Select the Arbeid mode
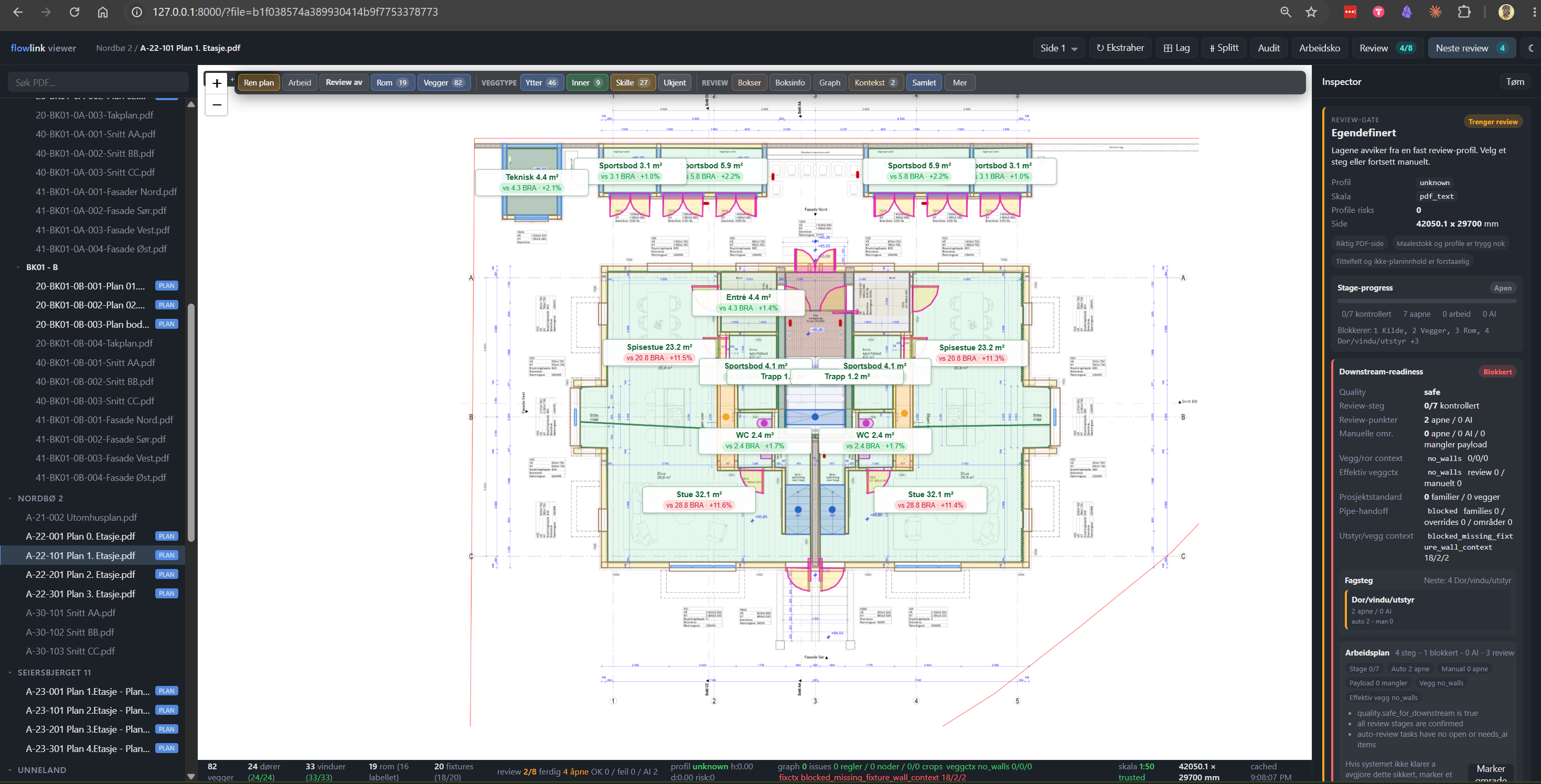This screenshot has width=1541, height=784. [x=299, y=82]
